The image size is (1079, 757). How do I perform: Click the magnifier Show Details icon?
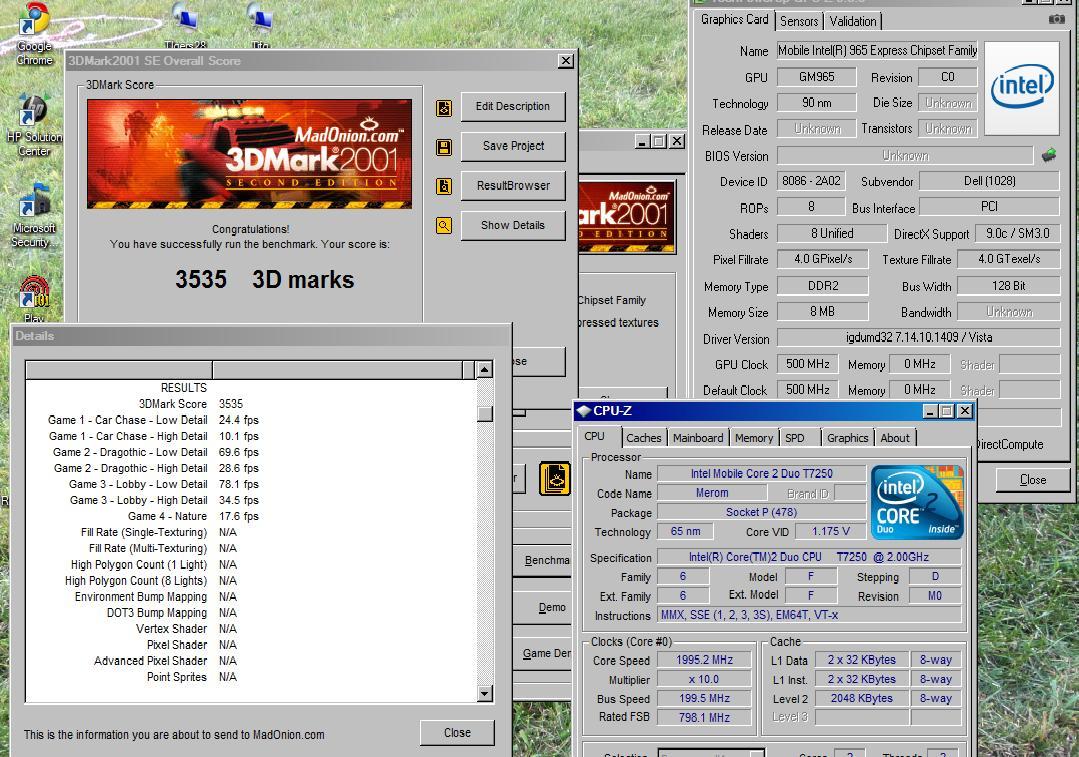[x=444, y=225]
